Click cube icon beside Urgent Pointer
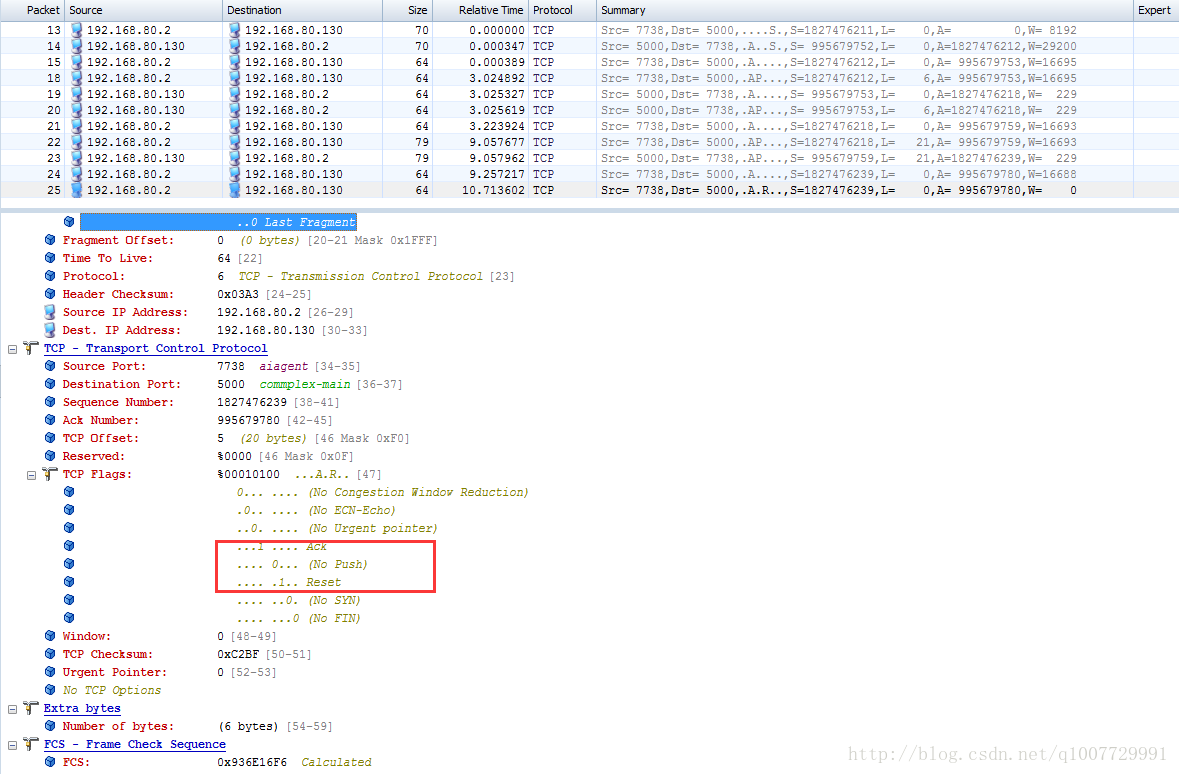 coord(50,672)
